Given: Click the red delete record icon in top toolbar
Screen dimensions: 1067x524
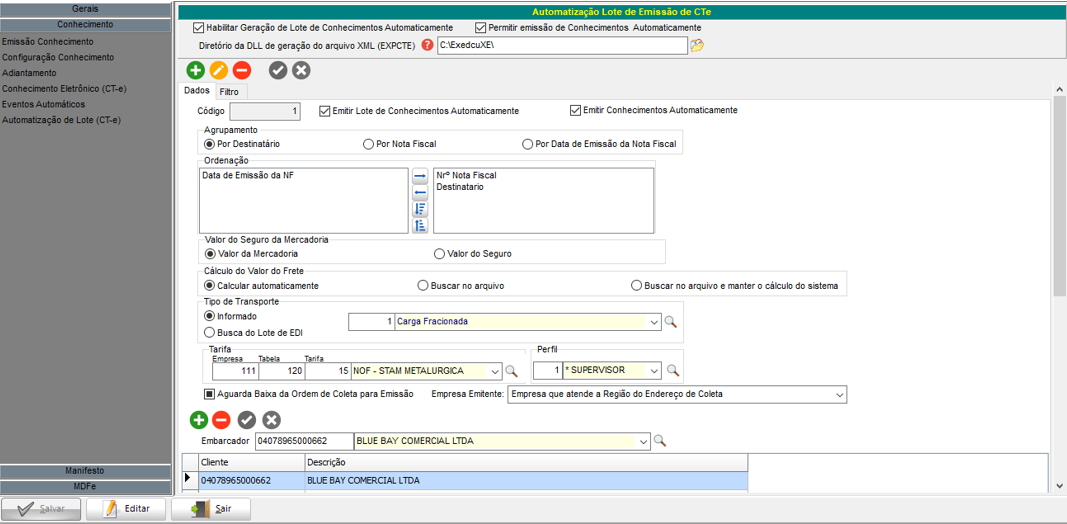Looking at the screenshot, I should tap(241, 70).
